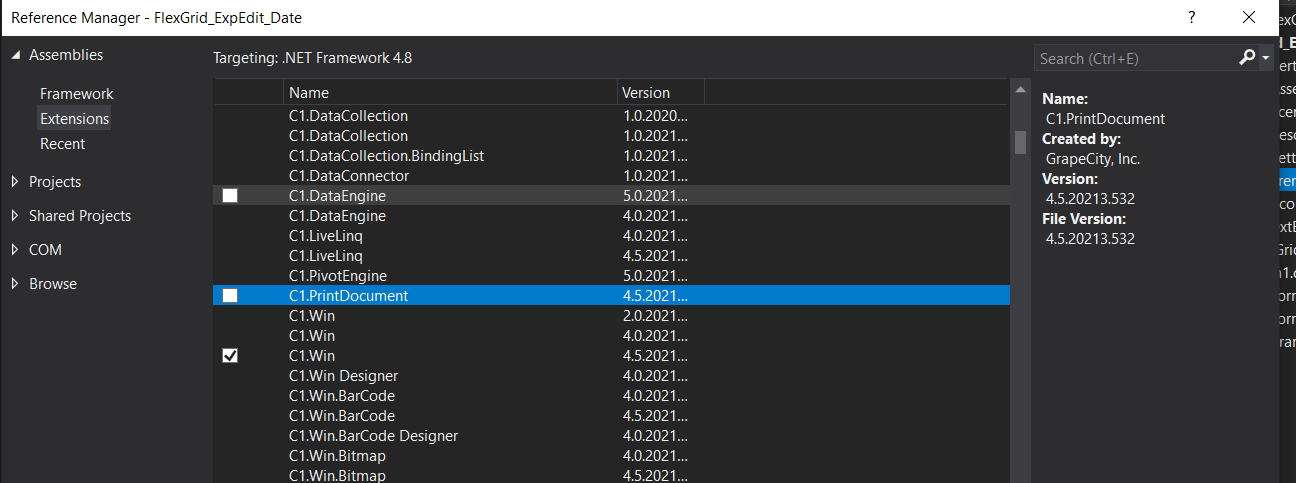This screenshot has width=1296, height=483.
Task: Sort by the Version column header
Action: point(661,93)
